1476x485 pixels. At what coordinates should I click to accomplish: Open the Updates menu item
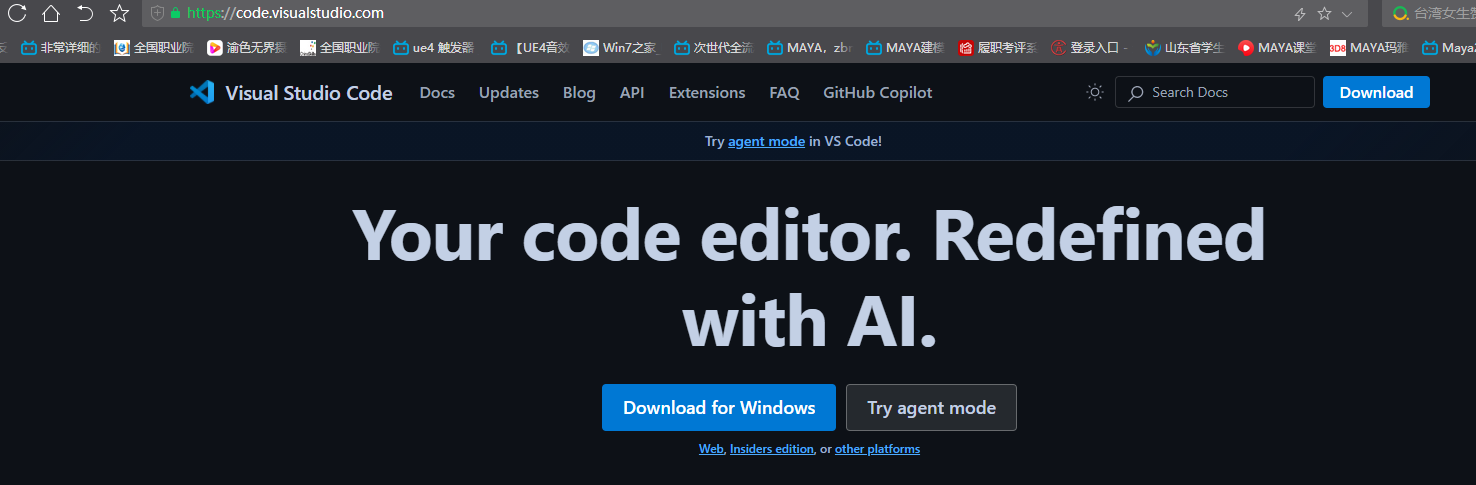coord(509,93)
